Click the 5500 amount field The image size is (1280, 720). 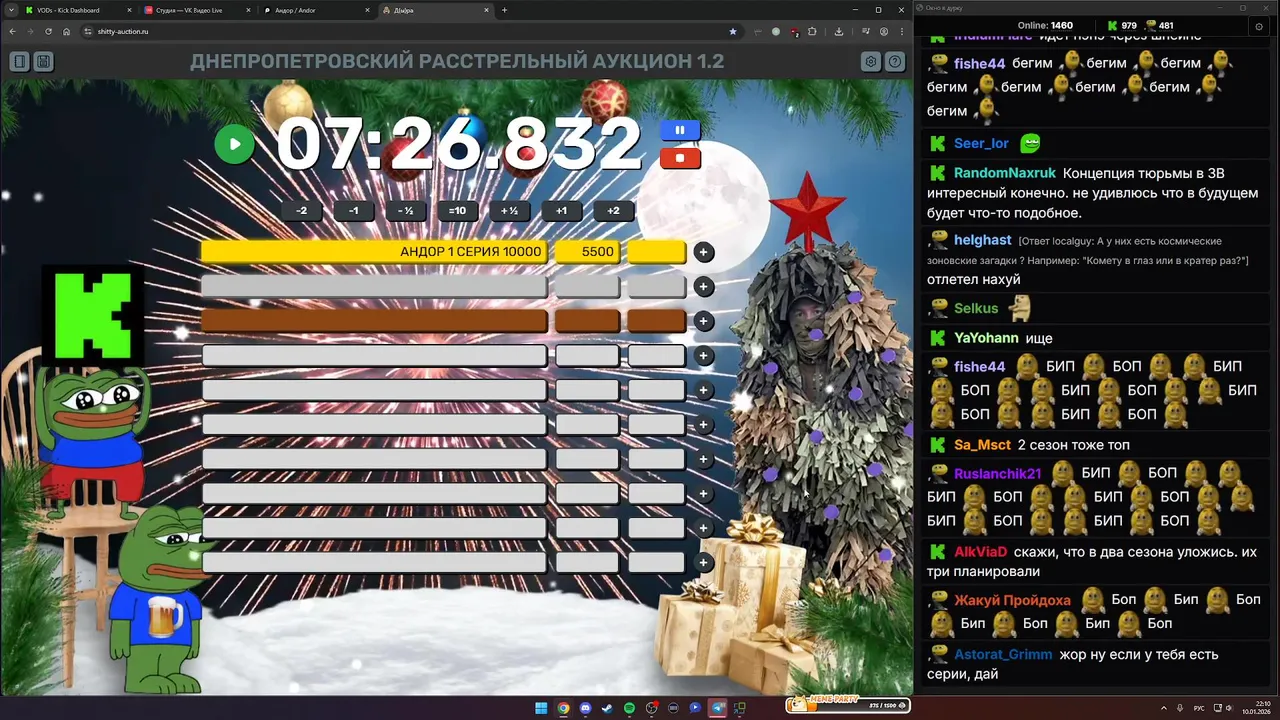(587, 252)
